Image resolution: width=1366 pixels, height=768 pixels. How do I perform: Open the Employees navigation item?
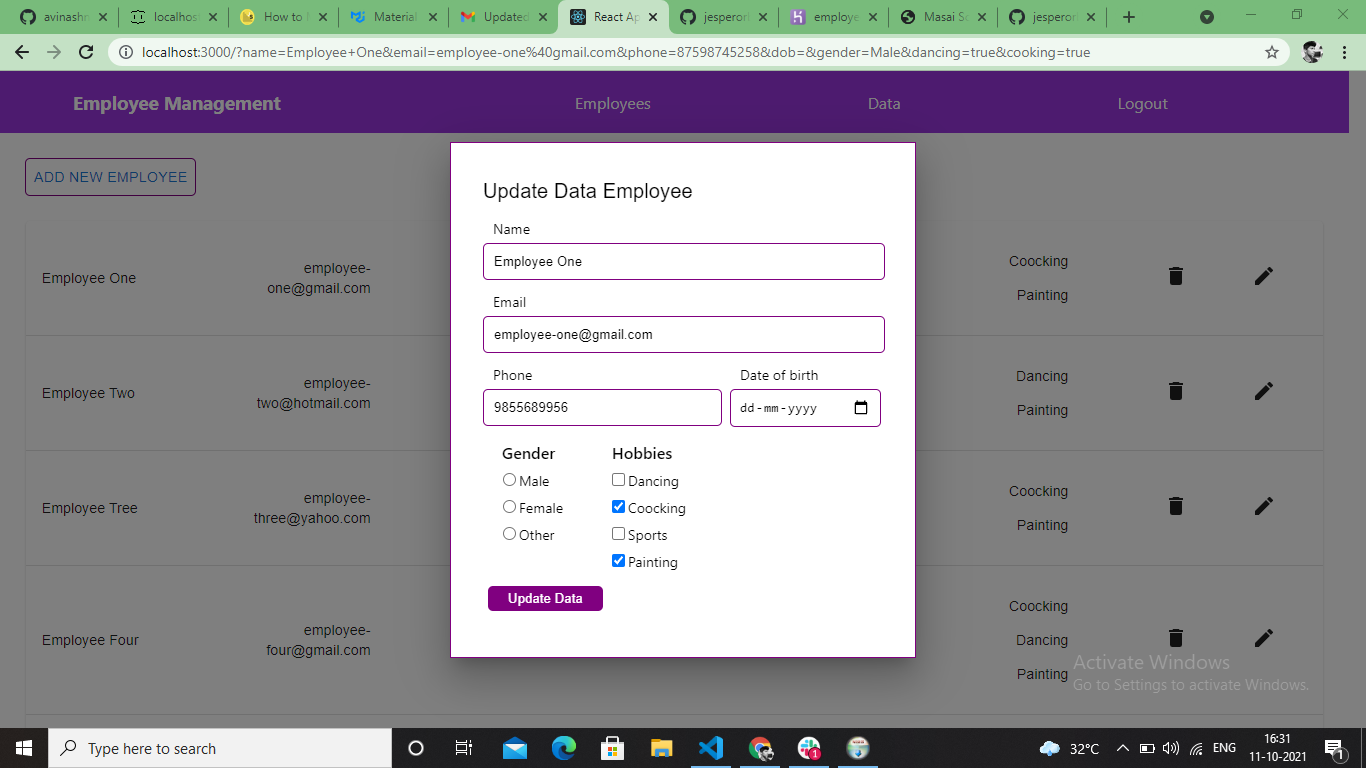[x=613, y=104]
